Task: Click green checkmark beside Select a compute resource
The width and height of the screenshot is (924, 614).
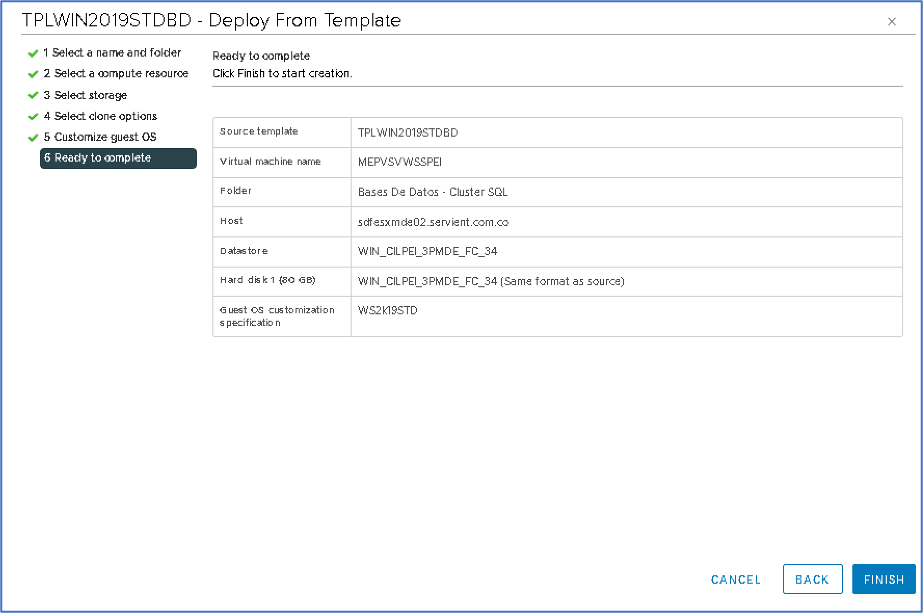Action: pos(33,74)
